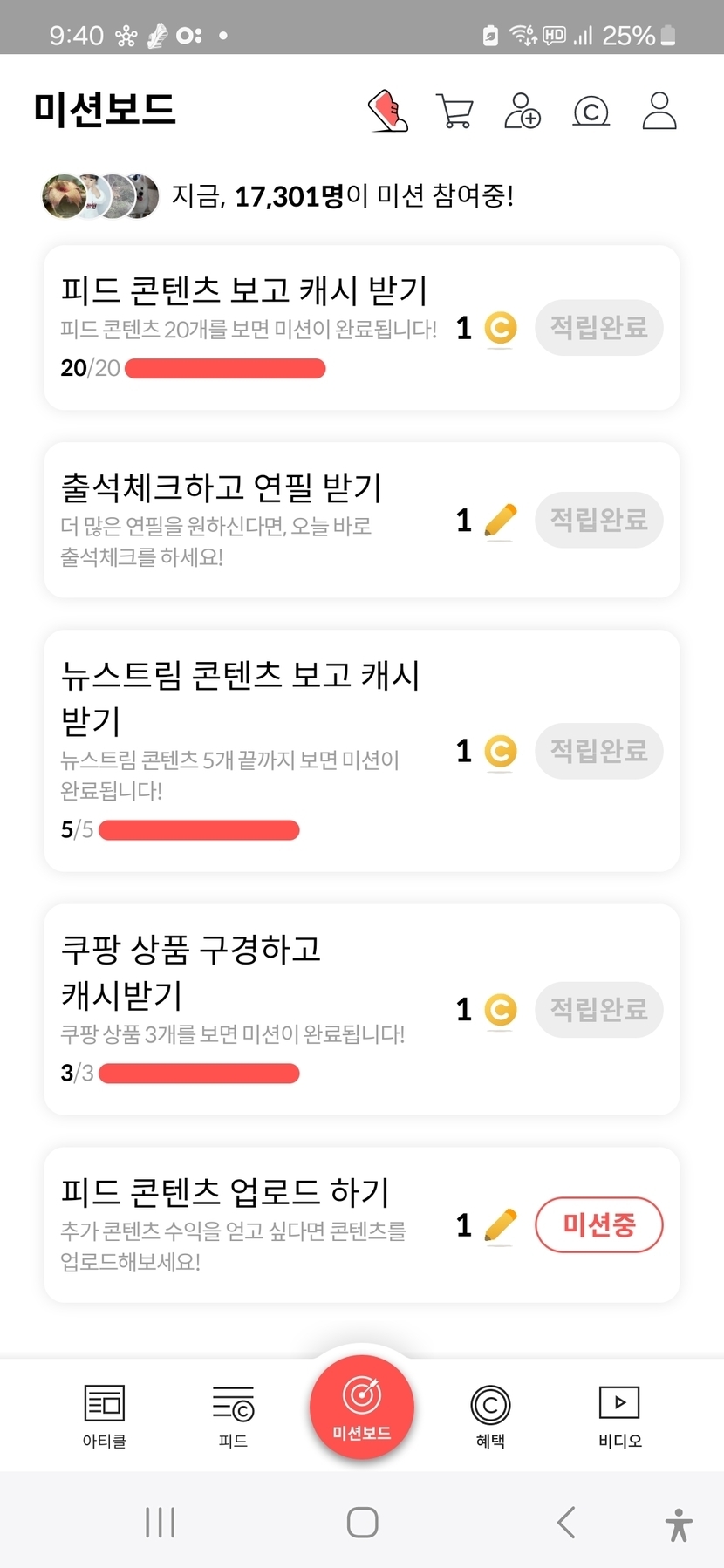
Task: Tap 적립완료 on 피드 콘텐츠 보고 mission
Action: [x=598, y=328]
